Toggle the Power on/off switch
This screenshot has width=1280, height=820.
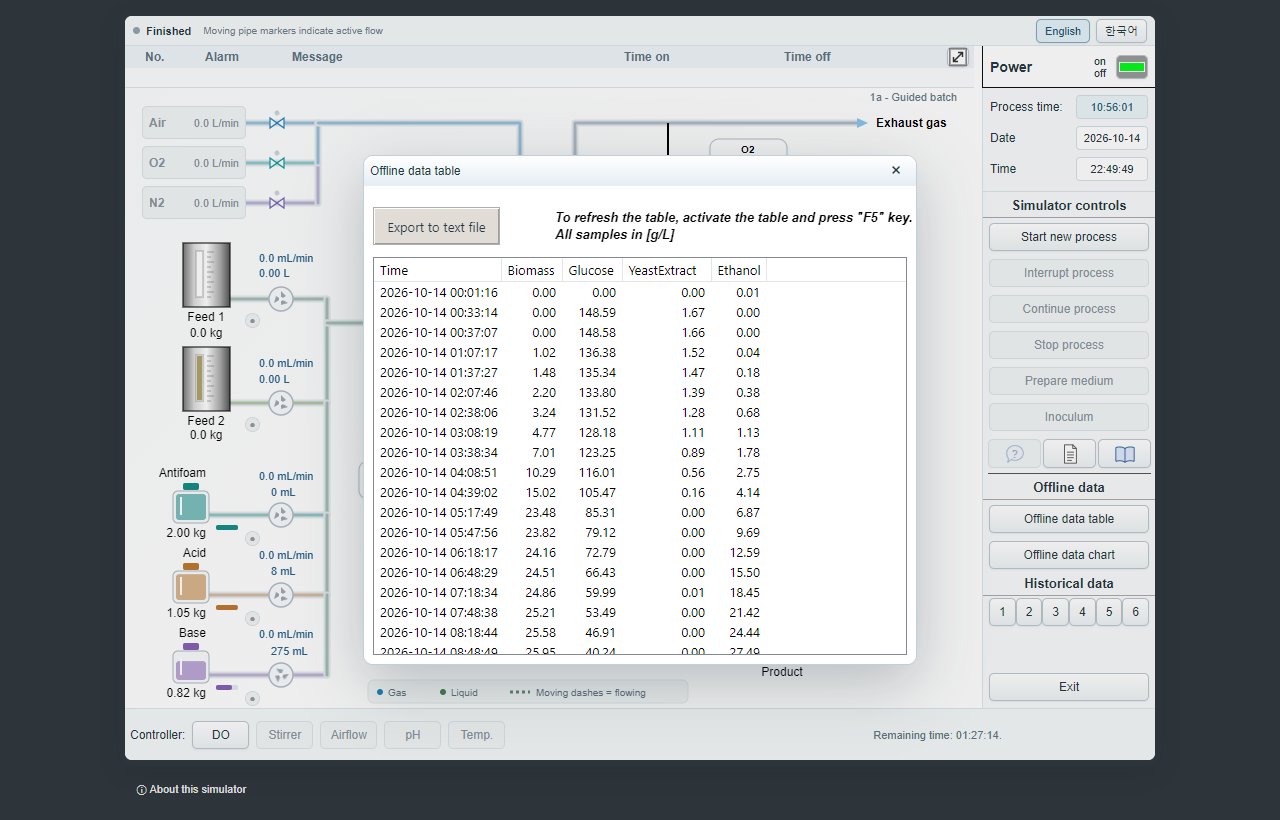1132,67
